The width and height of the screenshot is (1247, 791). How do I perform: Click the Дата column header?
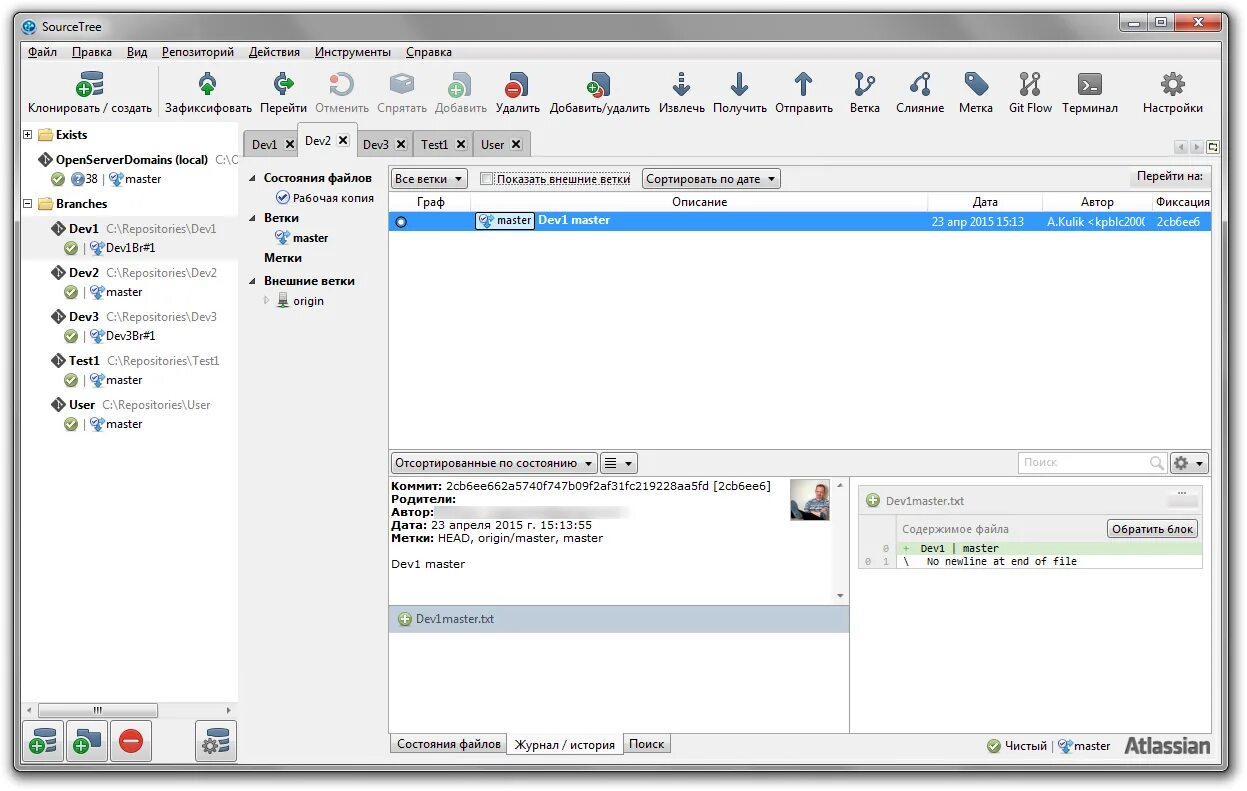point(985,202)
